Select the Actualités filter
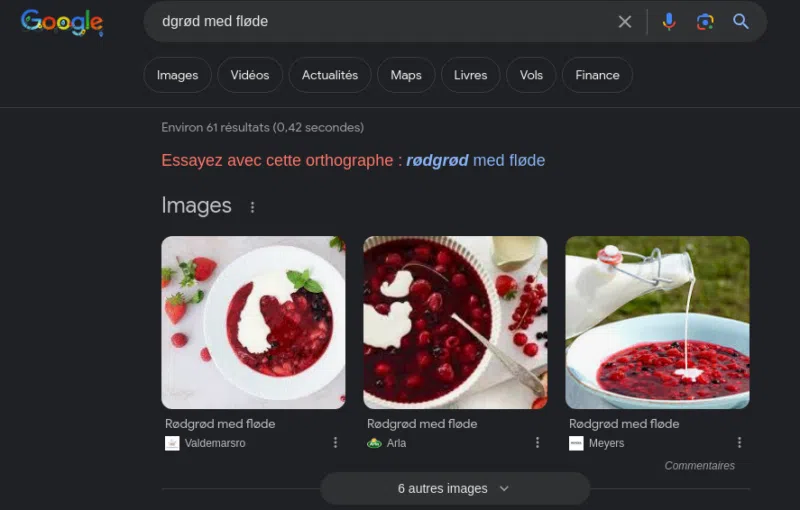800x510 pixels. click(329, 75)
